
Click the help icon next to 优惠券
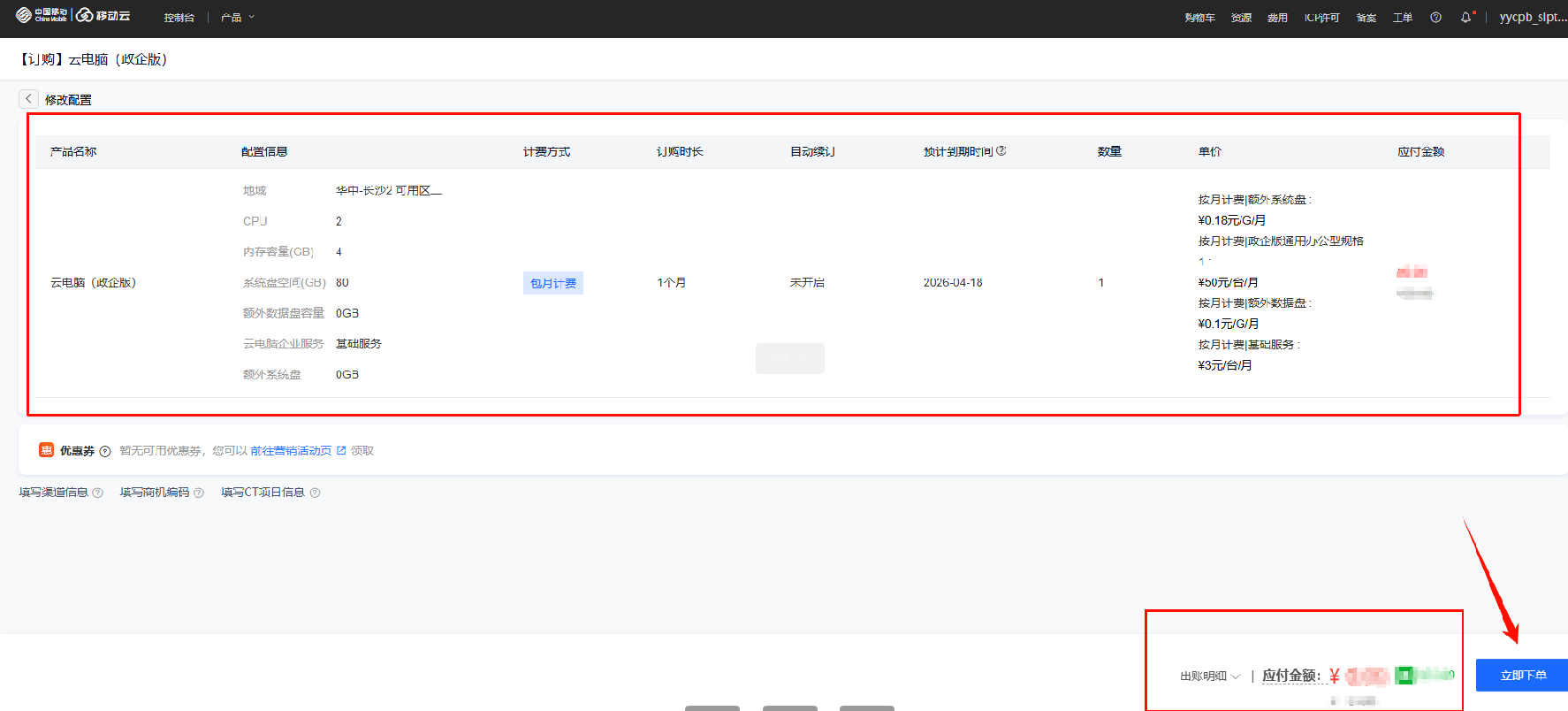(105, 451)
